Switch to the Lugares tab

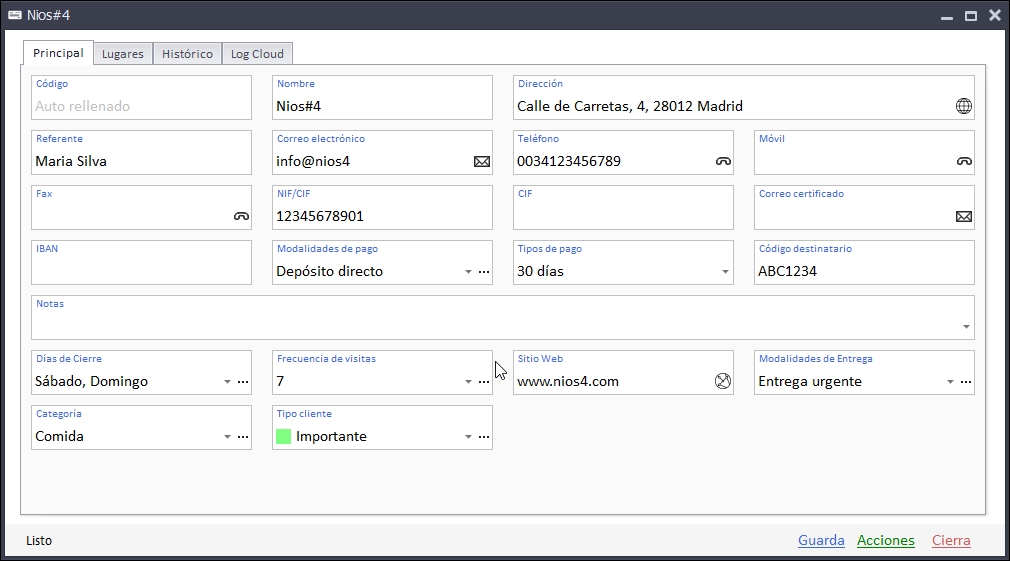(x=123, y=54)
